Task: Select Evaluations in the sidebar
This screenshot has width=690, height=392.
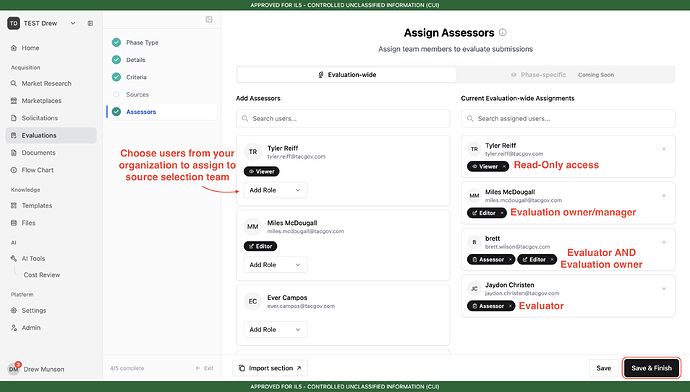Action: click(51, 136)
